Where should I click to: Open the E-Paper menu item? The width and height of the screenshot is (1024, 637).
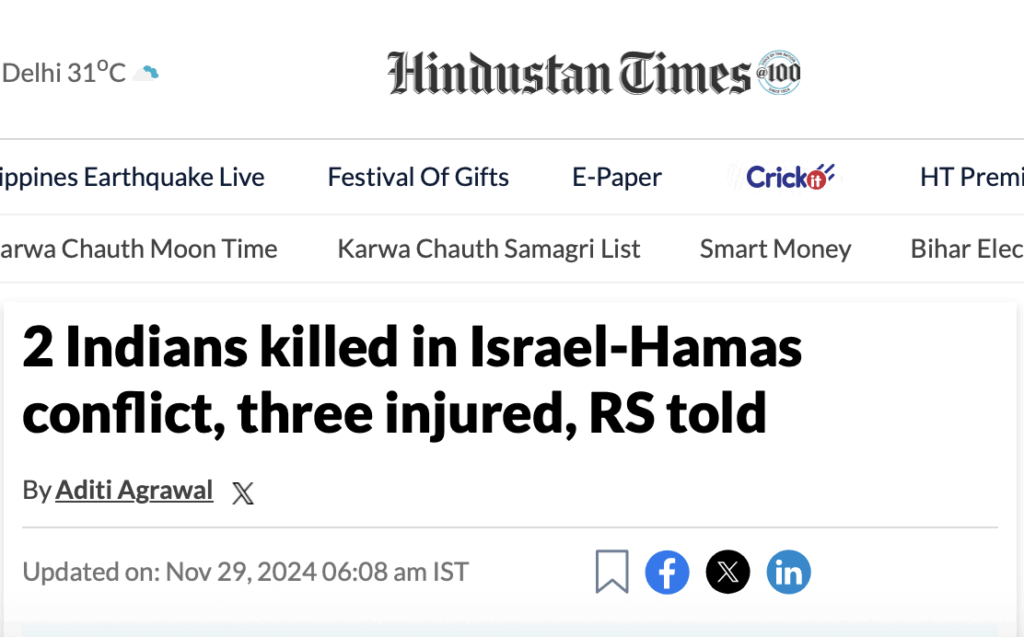pyautogui.click(x=617, y=177)
